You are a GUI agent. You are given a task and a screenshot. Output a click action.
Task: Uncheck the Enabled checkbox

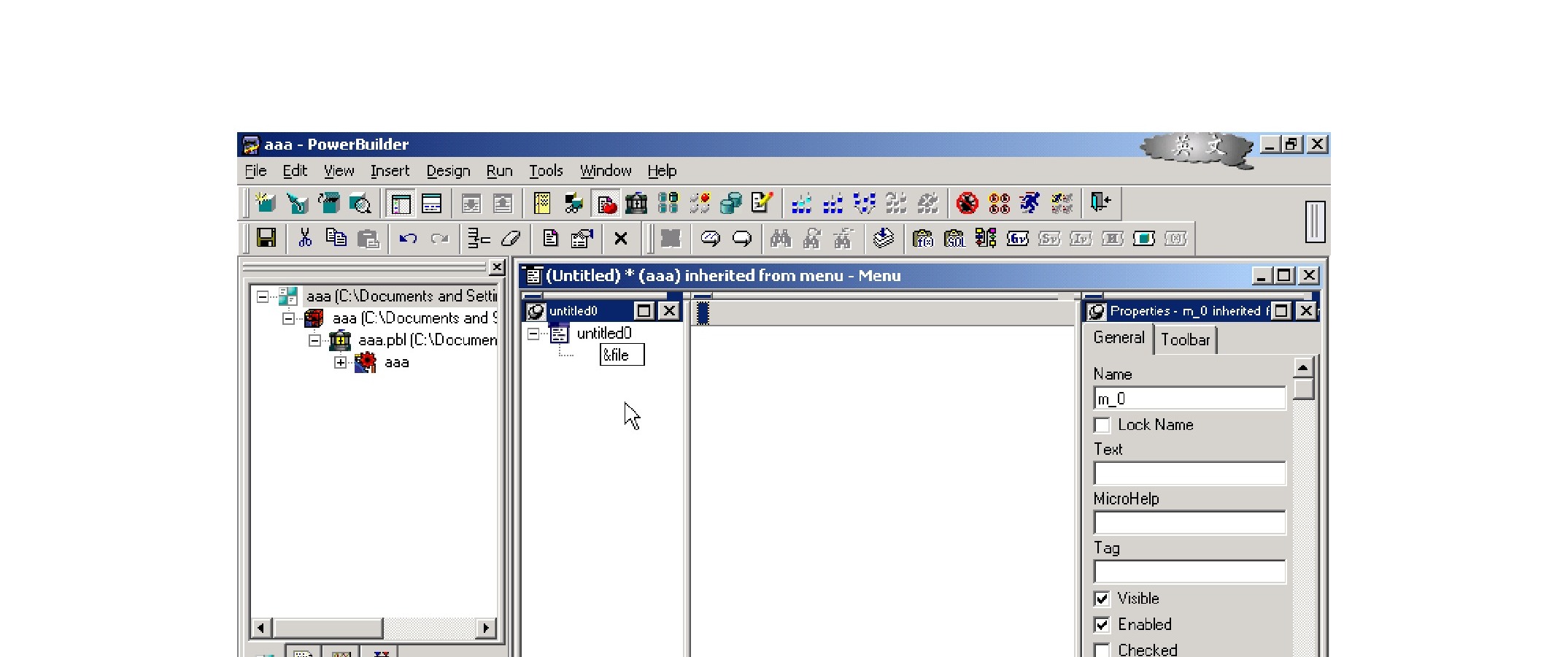point(1102,625)
